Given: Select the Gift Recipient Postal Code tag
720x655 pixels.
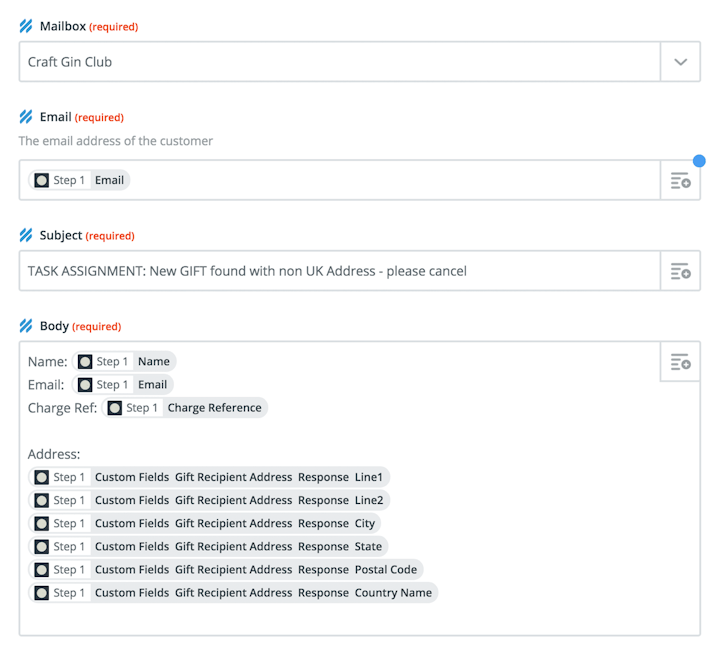Looking at the screenshot, I should (227, 569).
